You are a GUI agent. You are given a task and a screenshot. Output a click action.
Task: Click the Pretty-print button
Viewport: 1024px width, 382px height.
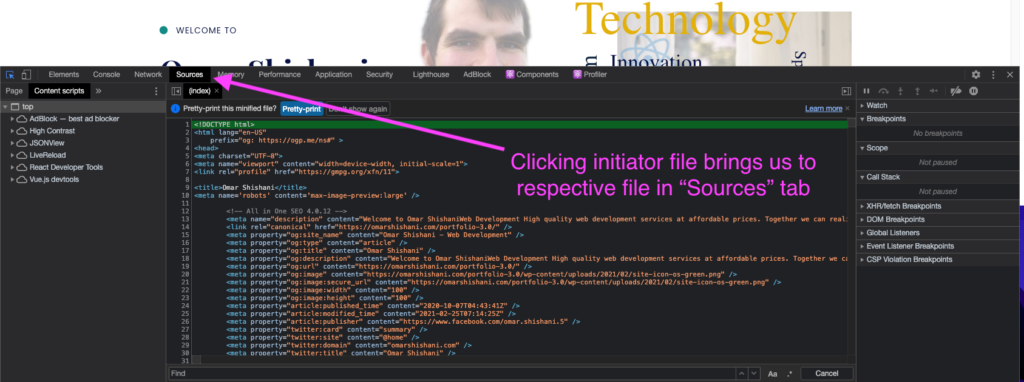pyautogui.click(x=302, y=109)
